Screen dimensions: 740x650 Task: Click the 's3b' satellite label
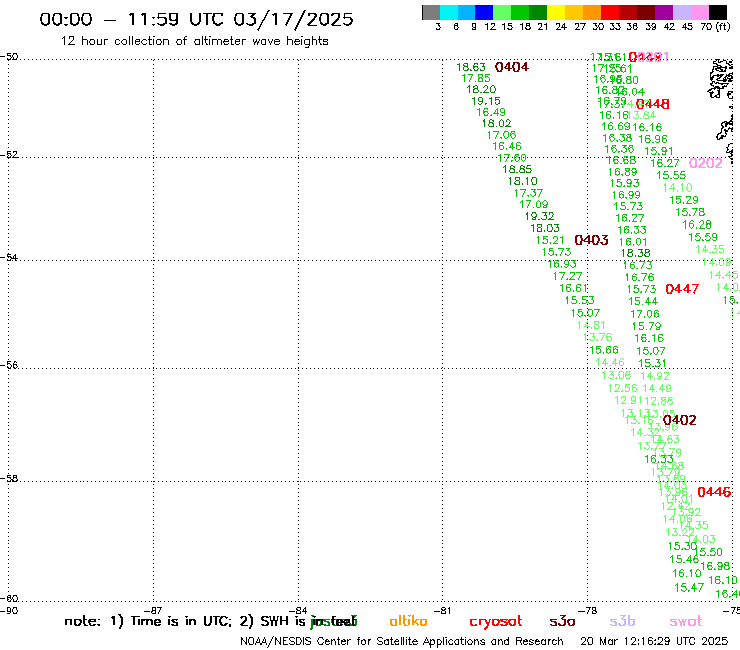622,621
